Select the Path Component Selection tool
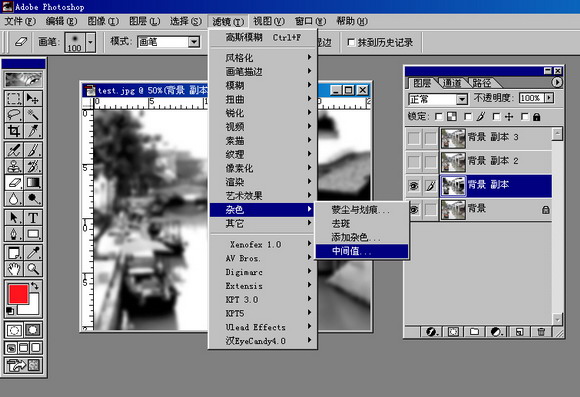580x397 pixels. click(x=14, y=218)
